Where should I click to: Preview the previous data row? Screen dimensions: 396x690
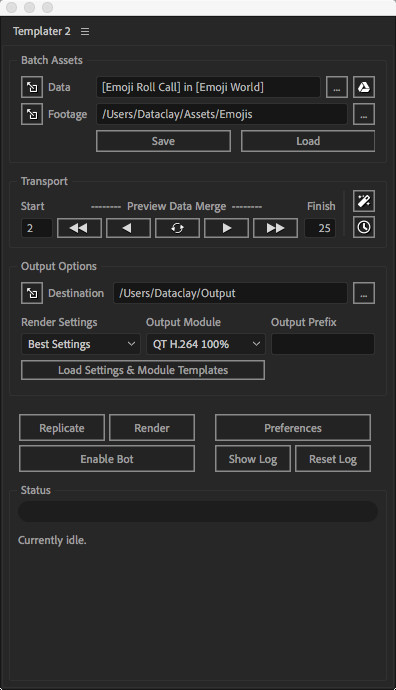[128, 228]
